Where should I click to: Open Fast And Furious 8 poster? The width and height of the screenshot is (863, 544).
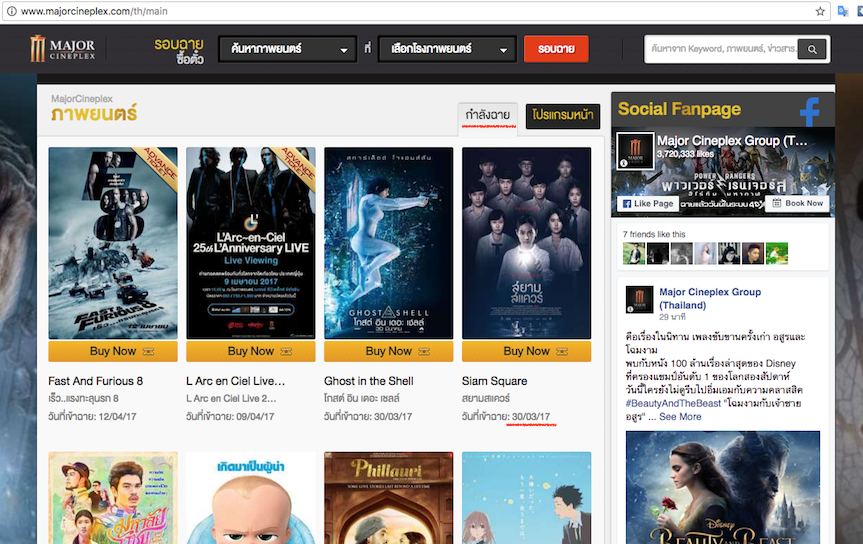(113, 243)
